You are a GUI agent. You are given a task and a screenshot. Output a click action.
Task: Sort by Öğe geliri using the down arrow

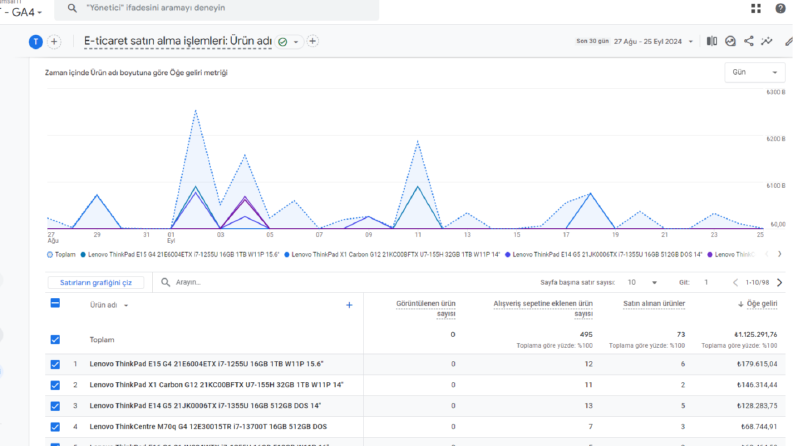click(740, 304)
